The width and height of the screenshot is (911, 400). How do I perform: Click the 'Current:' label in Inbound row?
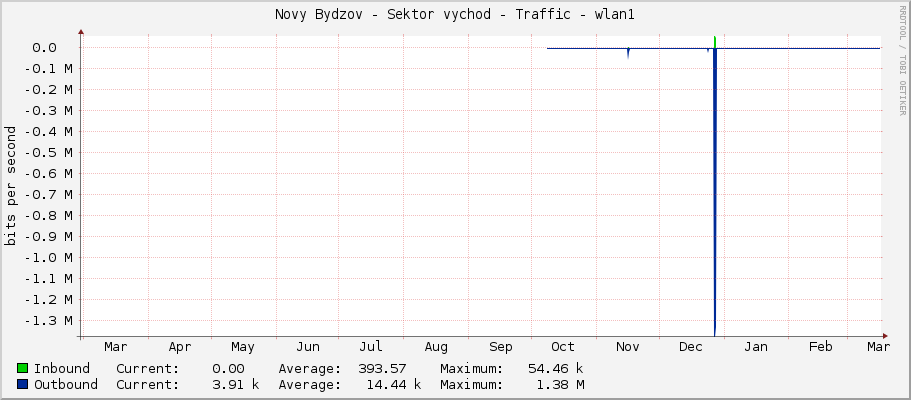[x=148, y=369]
